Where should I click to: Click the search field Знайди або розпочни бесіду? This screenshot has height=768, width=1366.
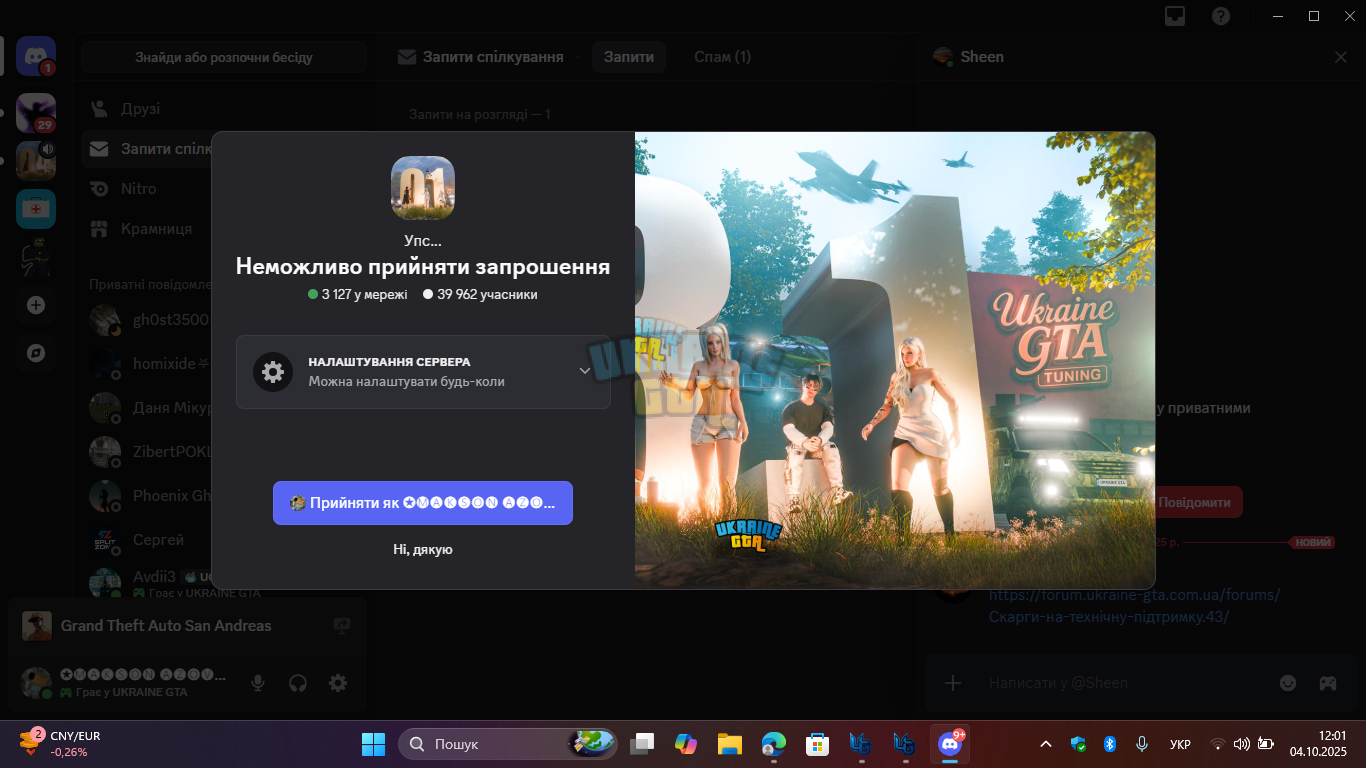point(224,57)
